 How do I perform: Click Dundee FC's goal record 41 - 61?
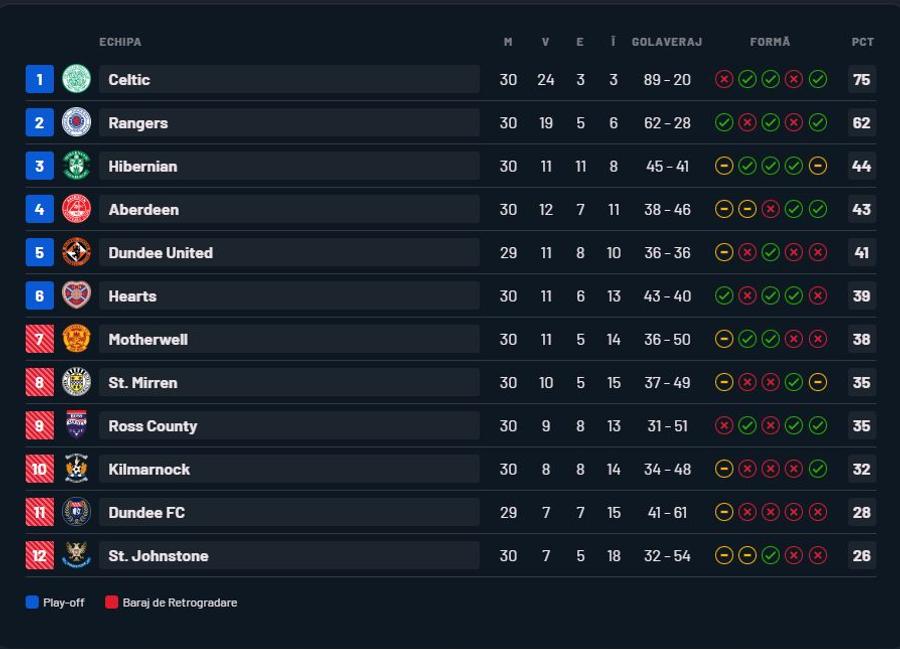(667, 512)
